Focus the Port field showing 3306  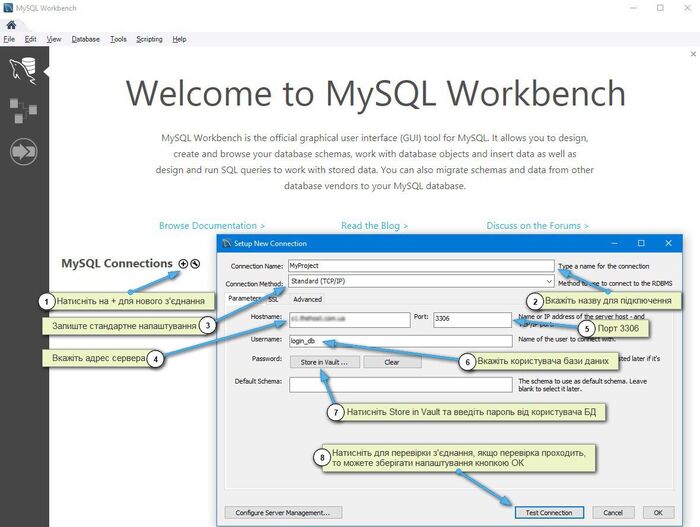tap(472, 319)
